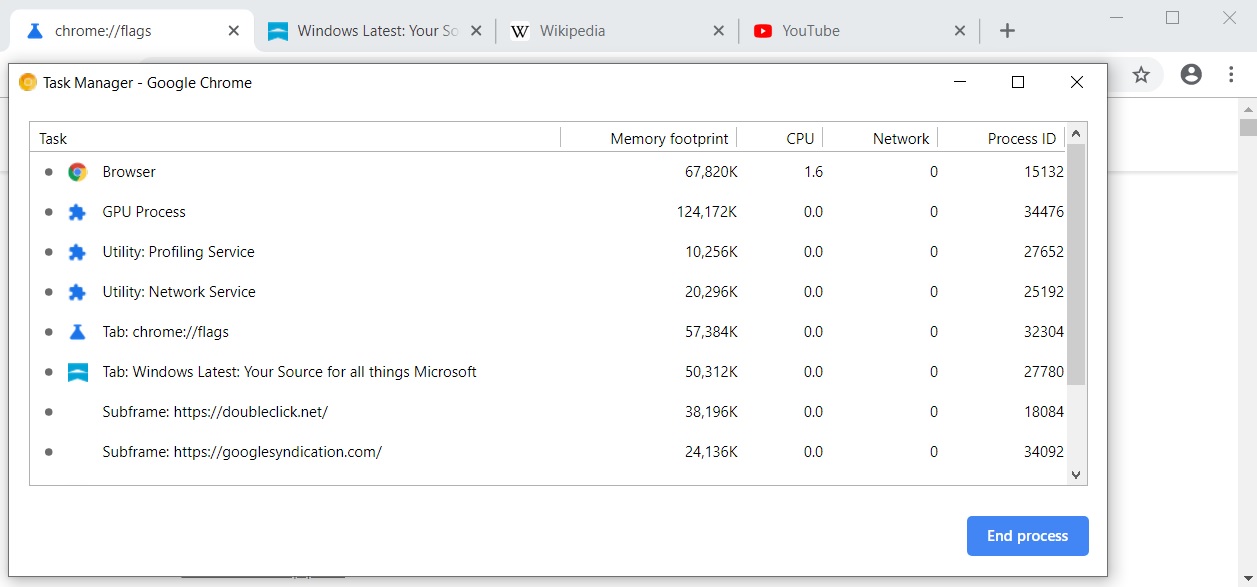This screenshot has width=1257, height=587.
Task: Click memory value 10,256K
Action: (x=711, y=252)
